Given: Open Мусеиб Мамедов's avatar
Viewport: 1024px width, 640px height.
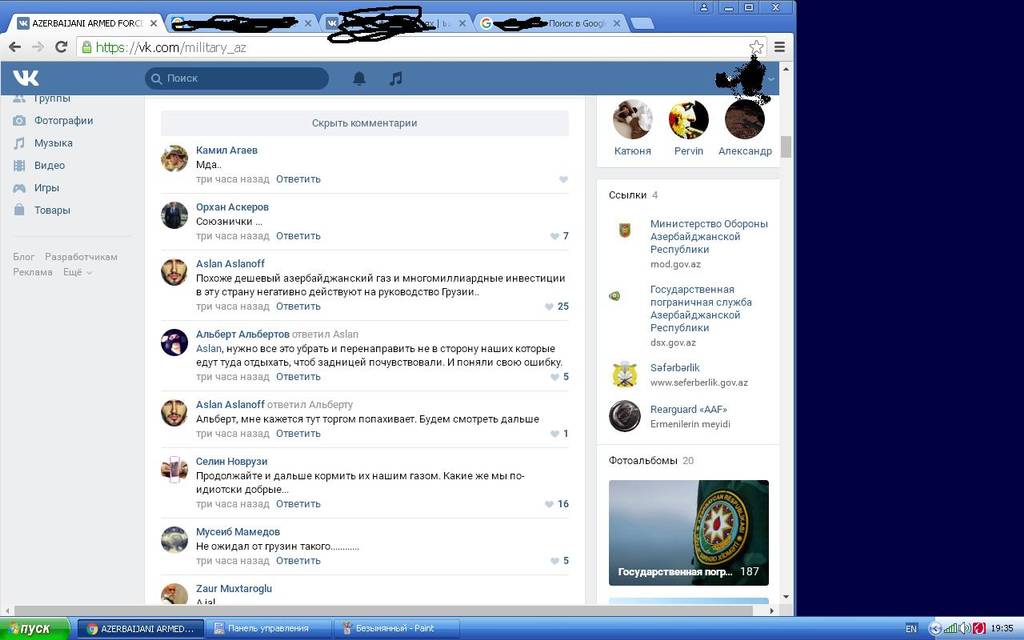Looking at the screenshot, I should (x=174, y=540).
